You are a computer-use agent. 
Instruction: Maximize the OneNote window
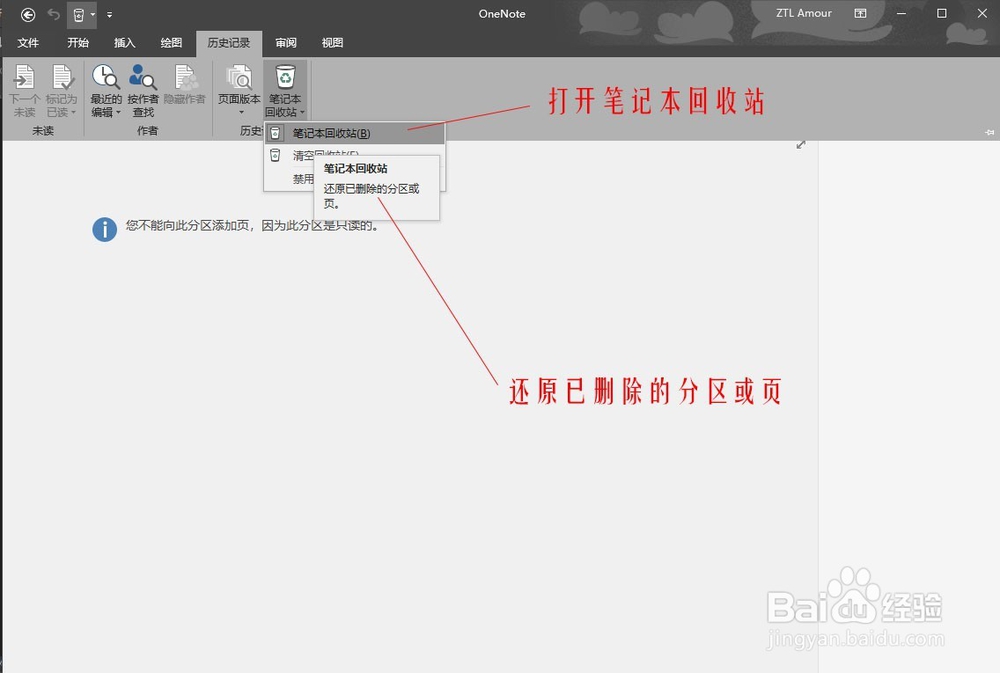[x=941, y=13]
